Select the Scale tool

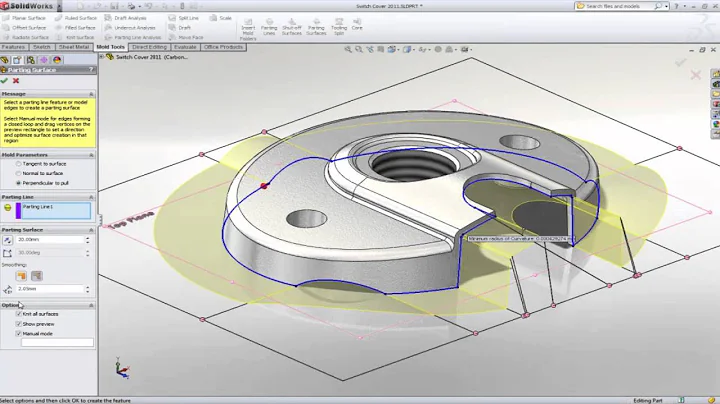click(220, 18)
